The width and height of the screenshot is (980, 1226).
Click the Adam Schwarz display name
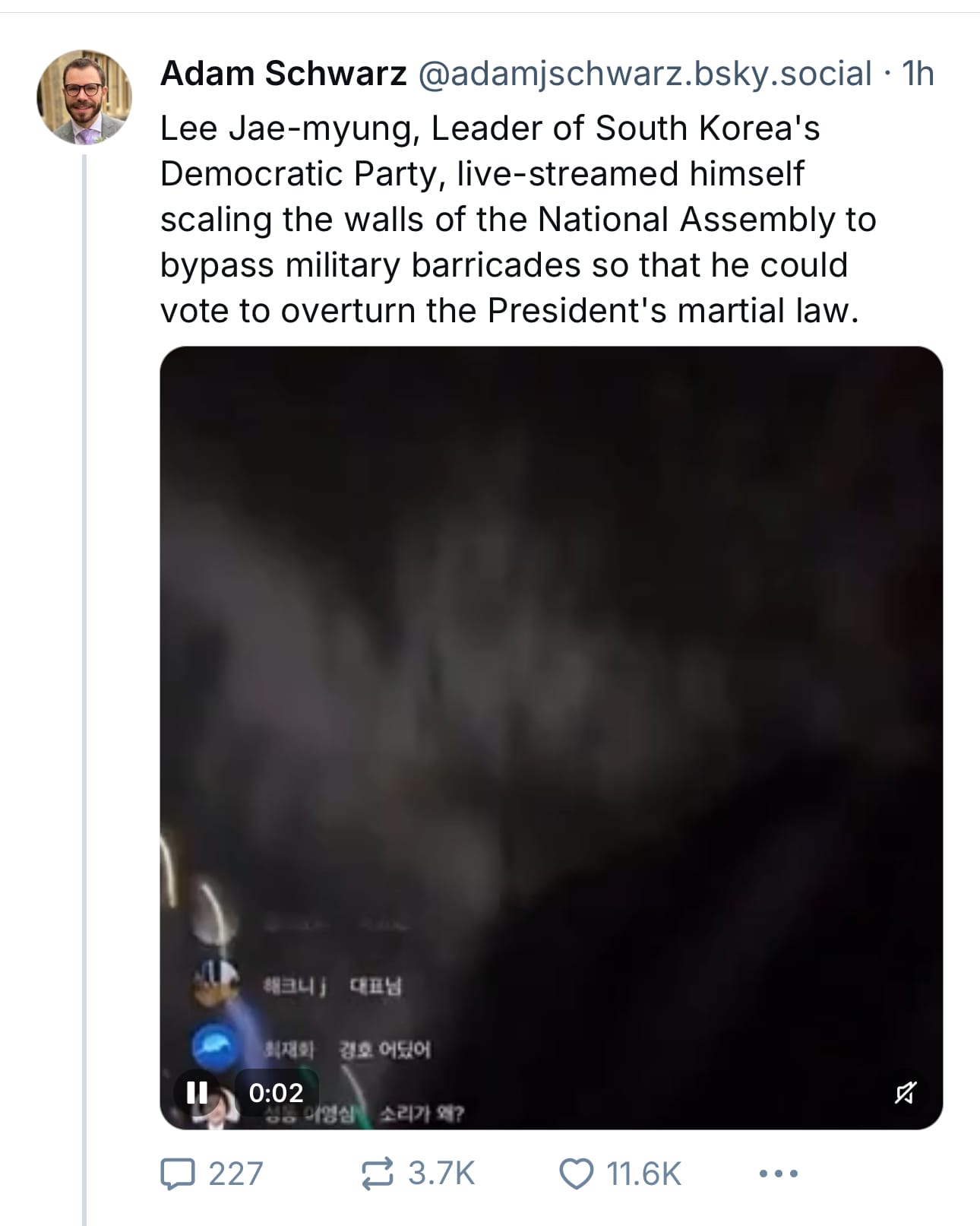283,74
